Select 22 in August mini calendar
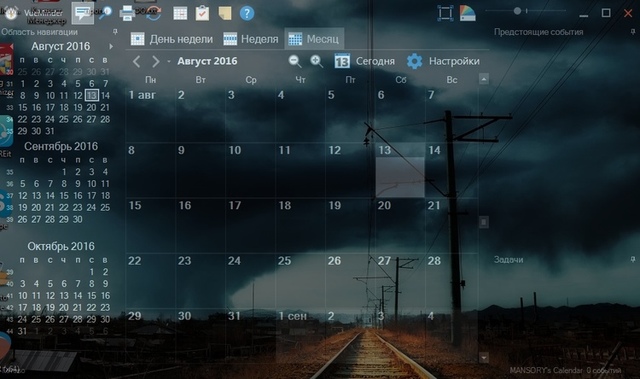Image resolution: width=640 pixels, height=379 pixels. coord(22,119)
